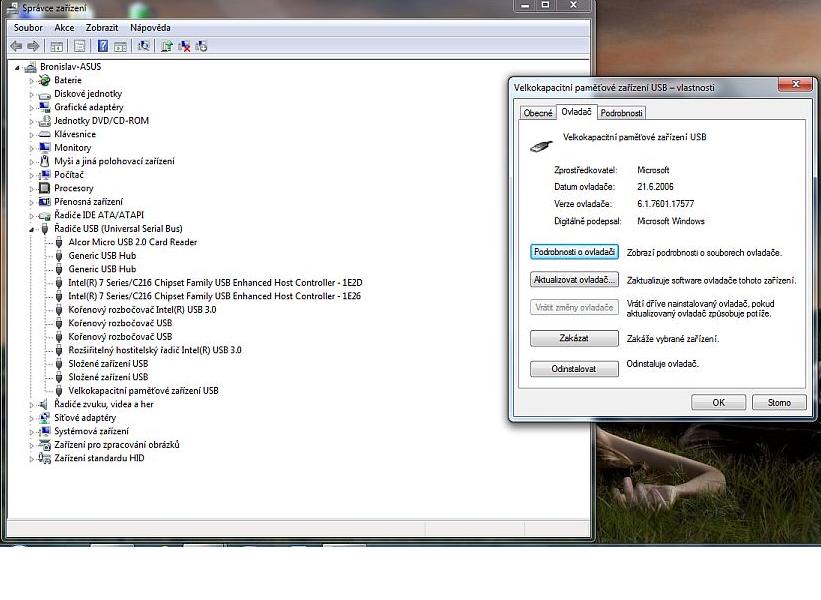
Task: Click the Action pane toolbar icon beside Help
Action: click(120, 46)
